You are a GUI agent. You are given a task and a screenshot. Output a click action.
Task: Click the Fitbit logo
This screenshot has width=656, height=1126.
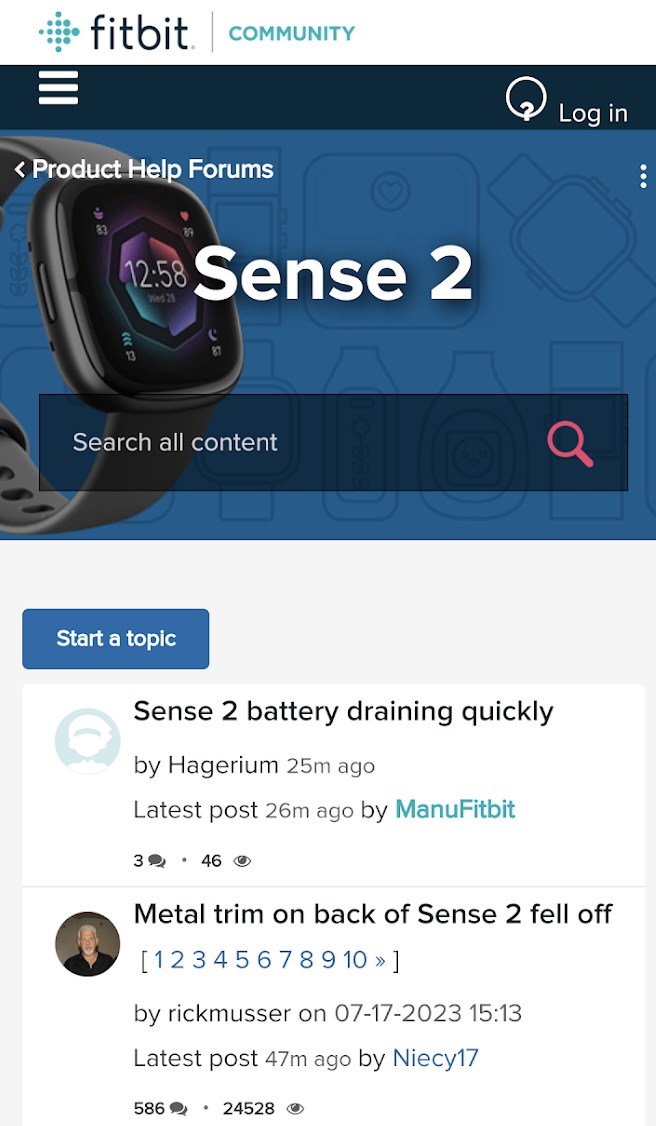pyautogui.click(x=116, y=32)
